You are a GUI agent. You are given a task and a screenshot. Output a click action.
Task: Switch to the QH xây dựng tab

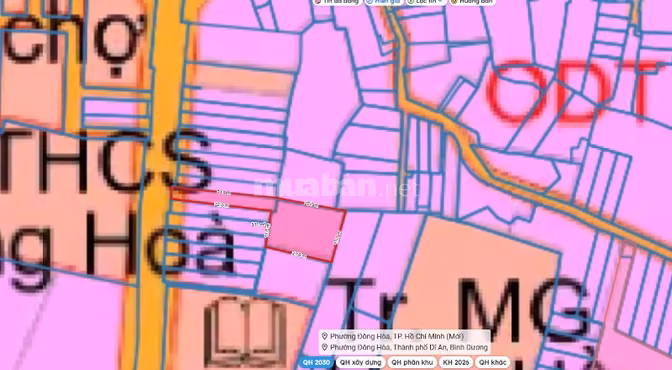click(360, 362)
